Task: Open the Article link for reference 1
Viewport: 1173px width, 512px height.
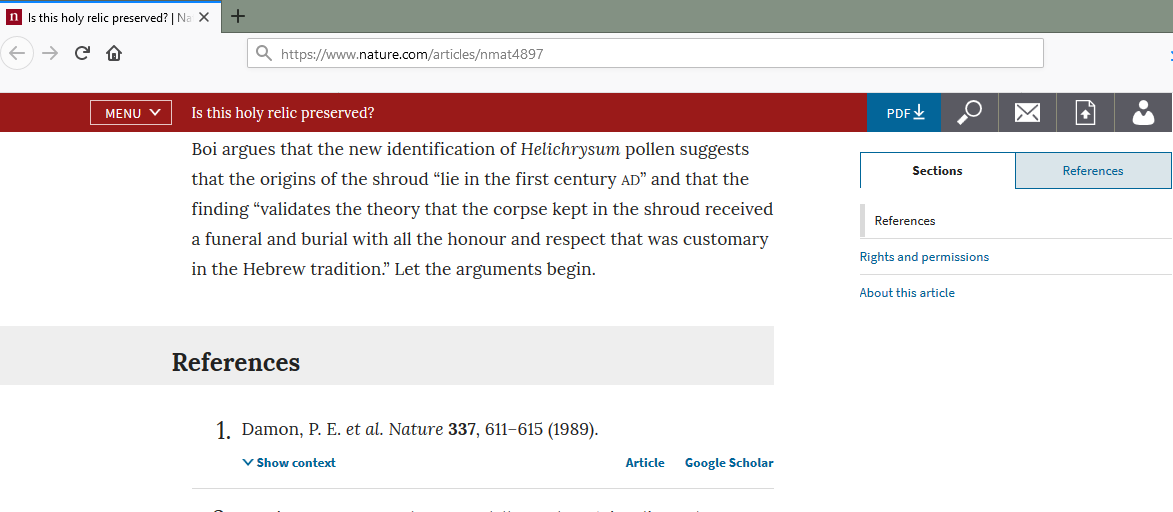Action: point(645,463)
